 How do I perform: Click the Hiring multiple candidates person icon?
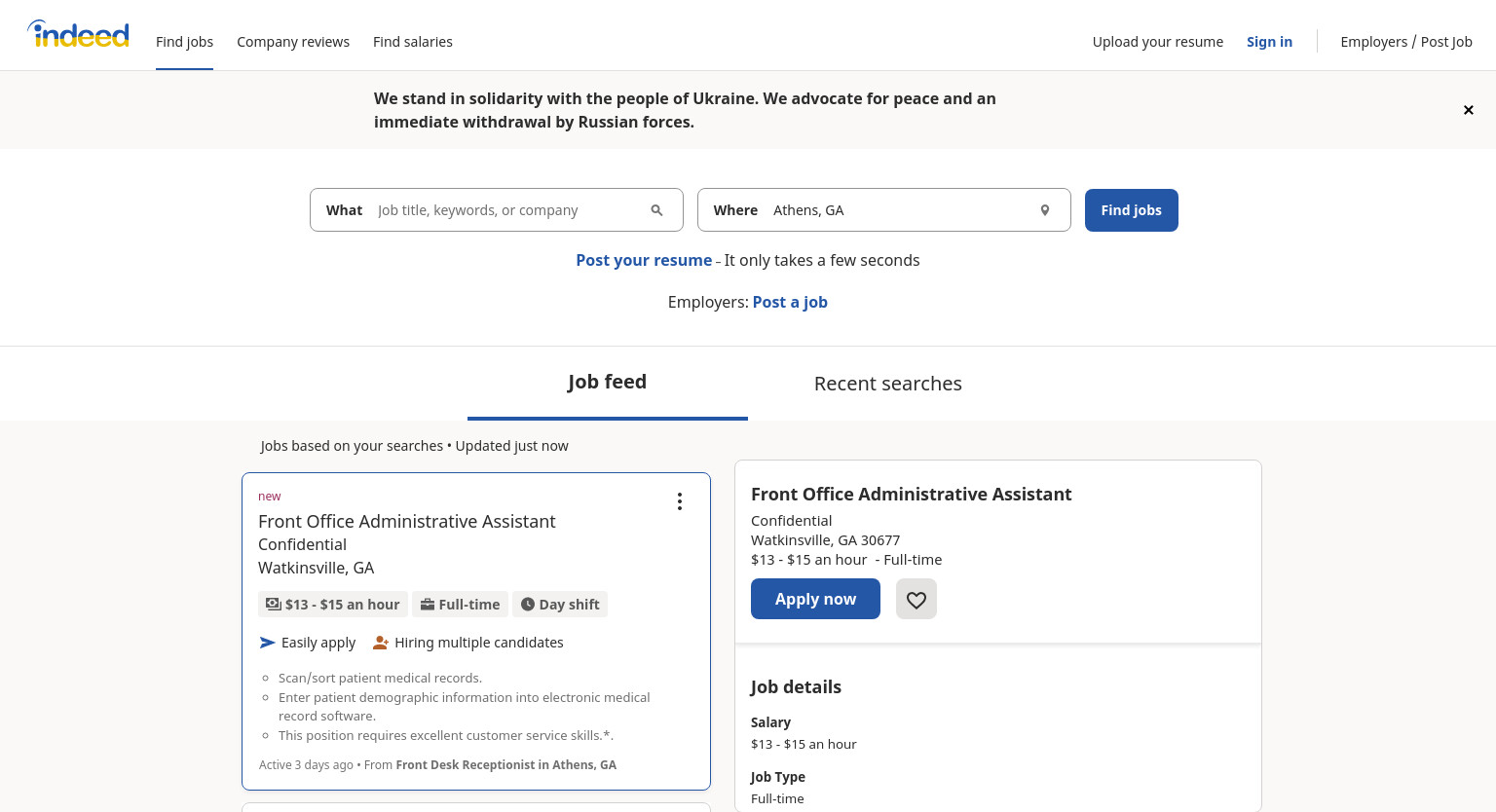point(381,643)
